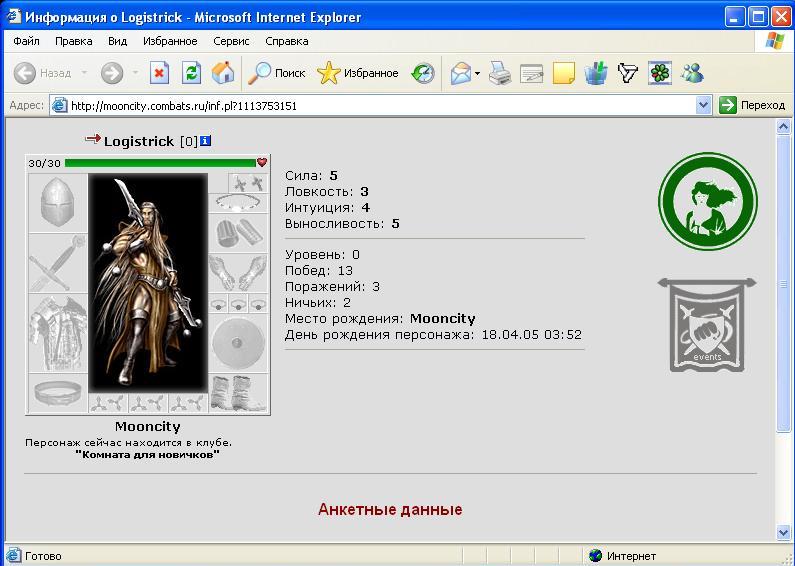795x566 pixels.
Task: Open the Справка menu
Action: (286, 41)
